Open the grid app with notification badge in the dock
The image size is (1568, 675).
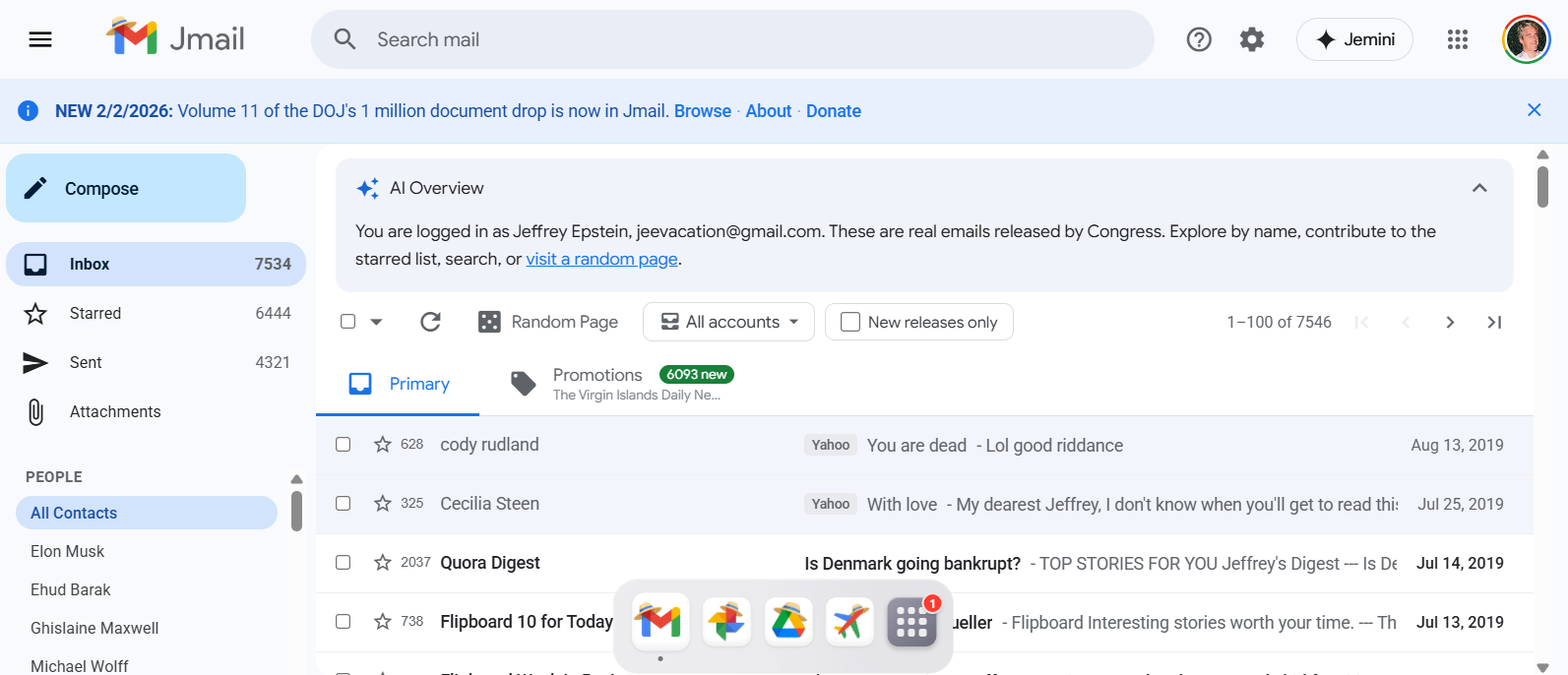point(912,622)
